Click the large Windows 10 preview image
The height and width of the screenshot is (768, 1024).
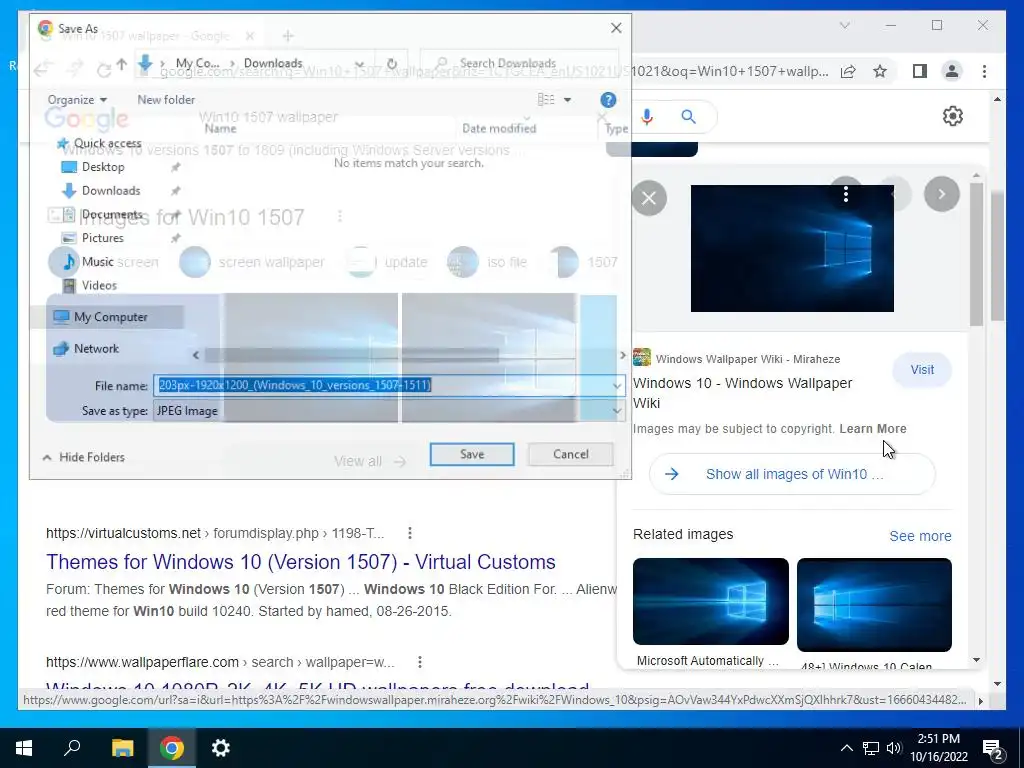(x=792, y=248)
